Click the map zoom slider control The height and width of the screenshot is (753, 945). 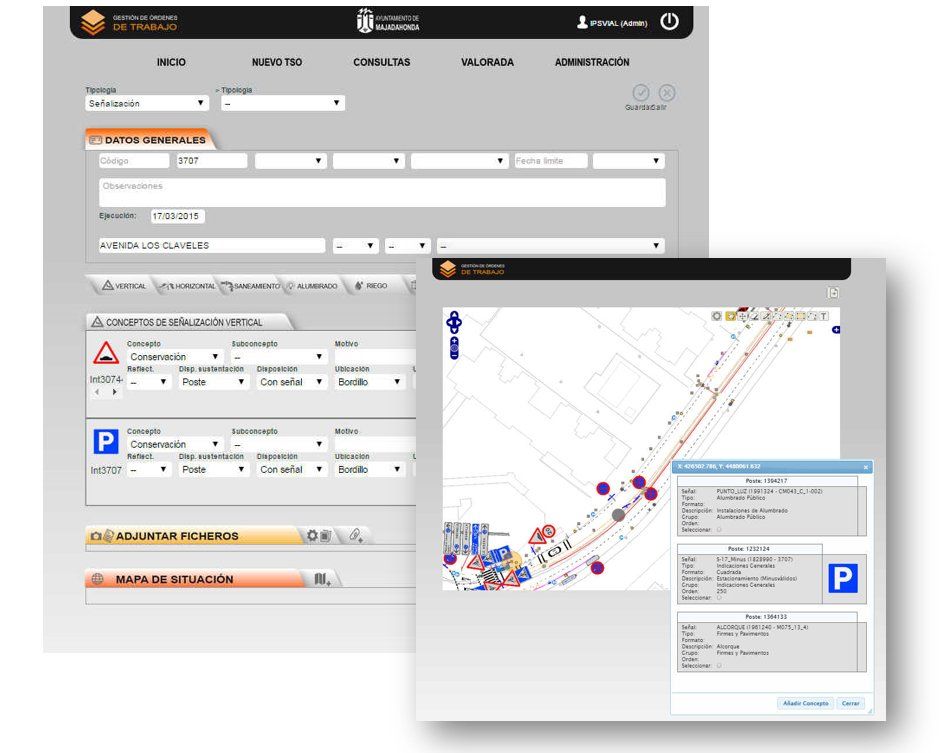(x=454, y=348)
